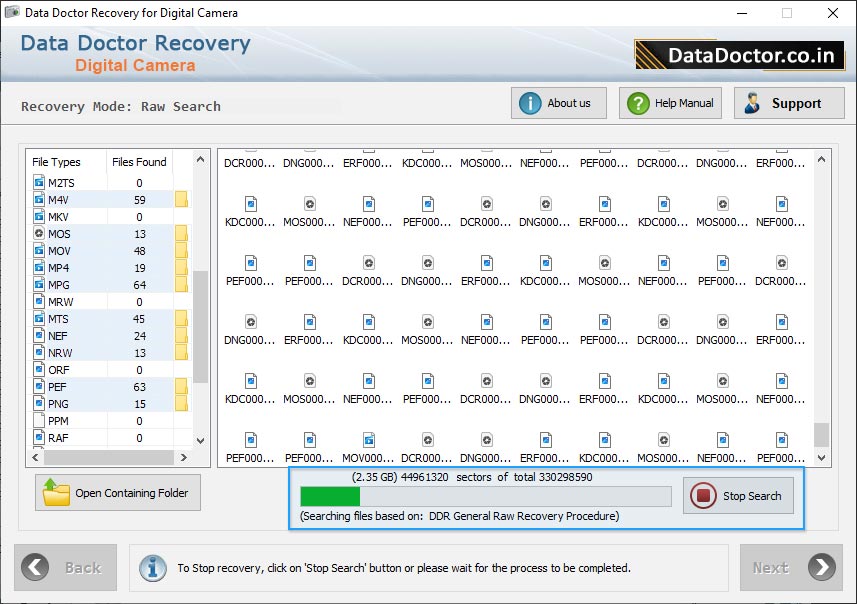Image resolution: width=857 pixels, height=604 pixels.
Task: Open the folder icon beside M4V row
Action: coord(181,200)
